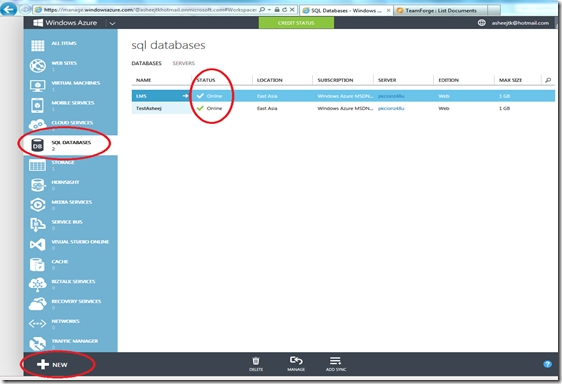Image resolution: width=562 pixels, height=384 pixels.
Task: Open Service Bus icon in sidebar
Action: coord(38,225)
